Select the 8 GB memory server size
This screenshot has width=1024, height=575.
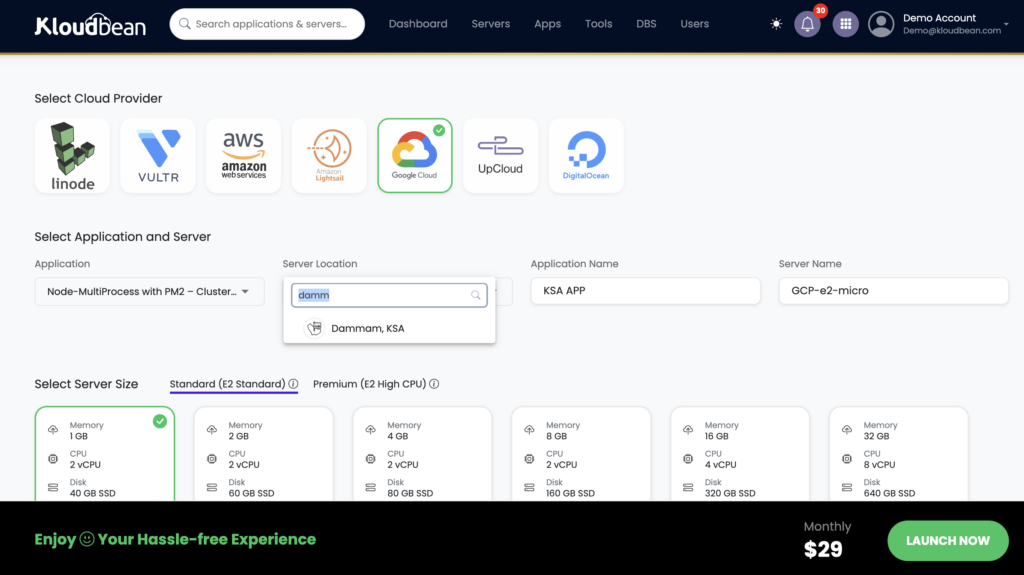point(581,454)
